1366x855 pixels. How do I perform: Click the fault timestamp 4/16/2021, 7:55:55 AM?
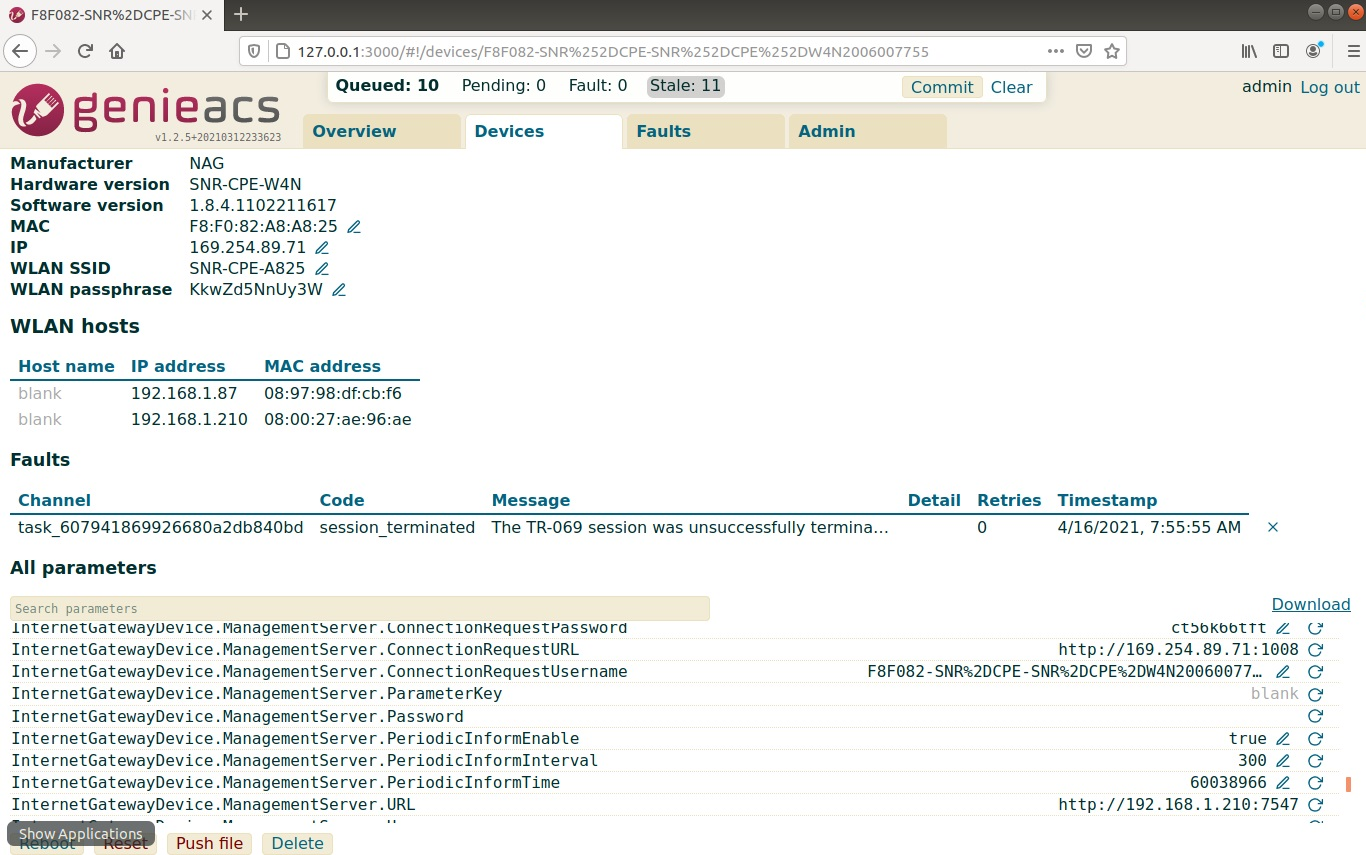1149,527
